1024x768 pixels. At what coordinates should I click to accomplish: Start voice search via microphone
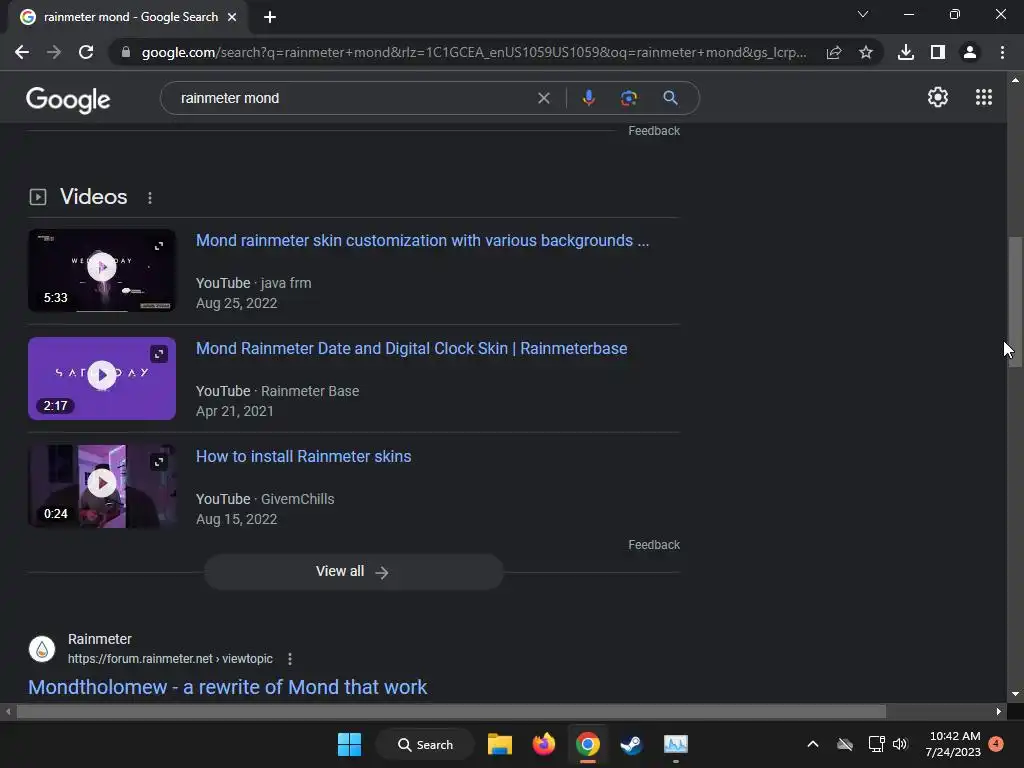tap(588, 98)
